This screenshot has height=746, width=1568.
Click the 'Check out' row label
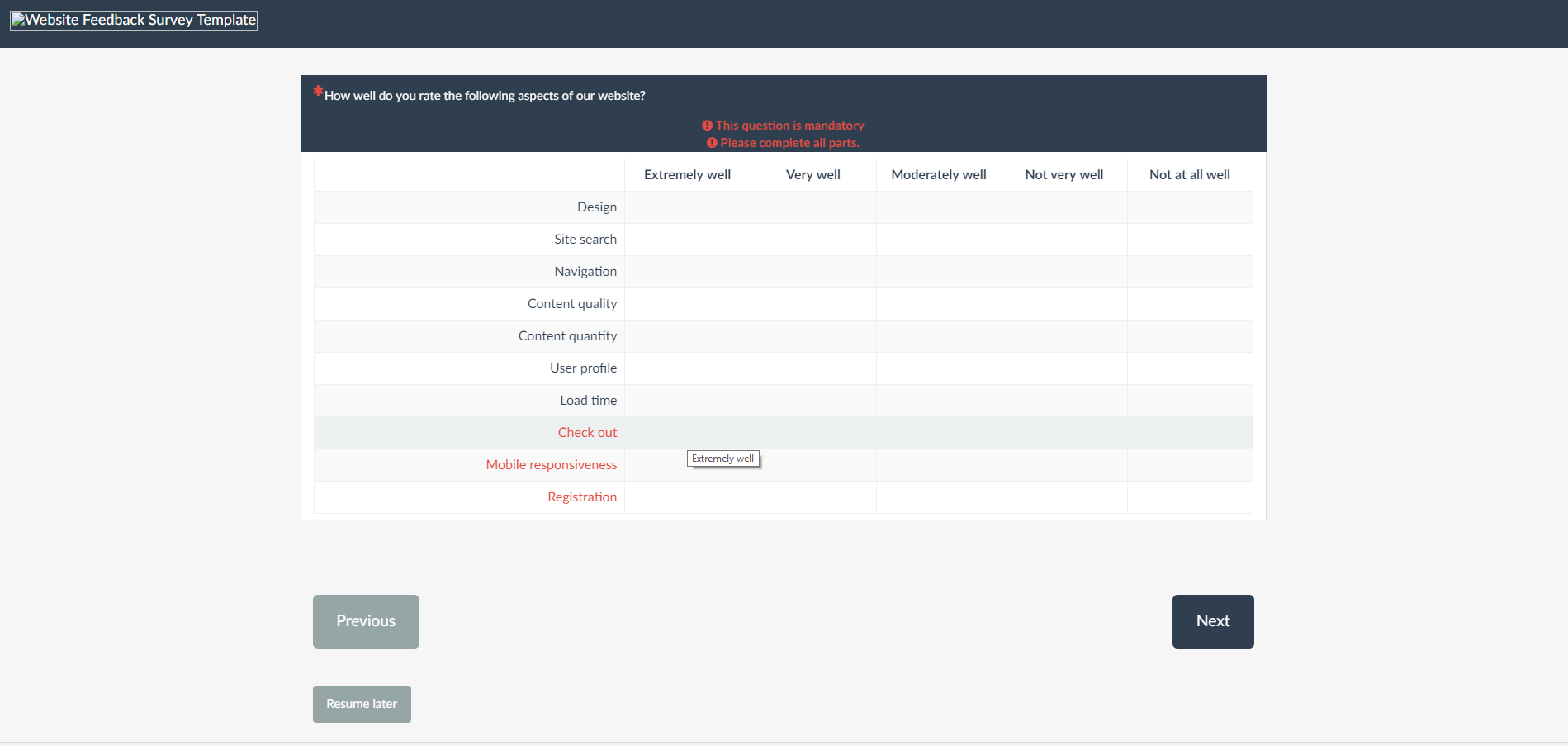point(587,433)
